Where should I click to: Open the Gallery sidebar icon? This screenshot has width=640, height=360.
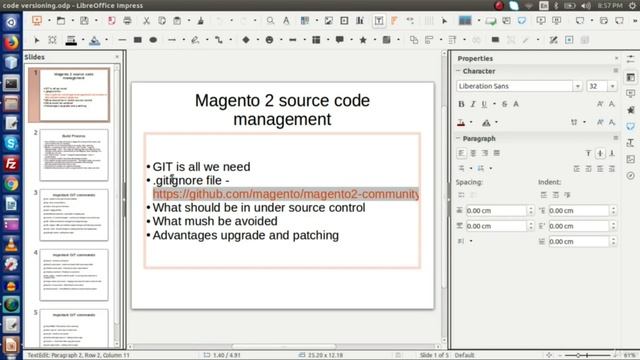631,159
